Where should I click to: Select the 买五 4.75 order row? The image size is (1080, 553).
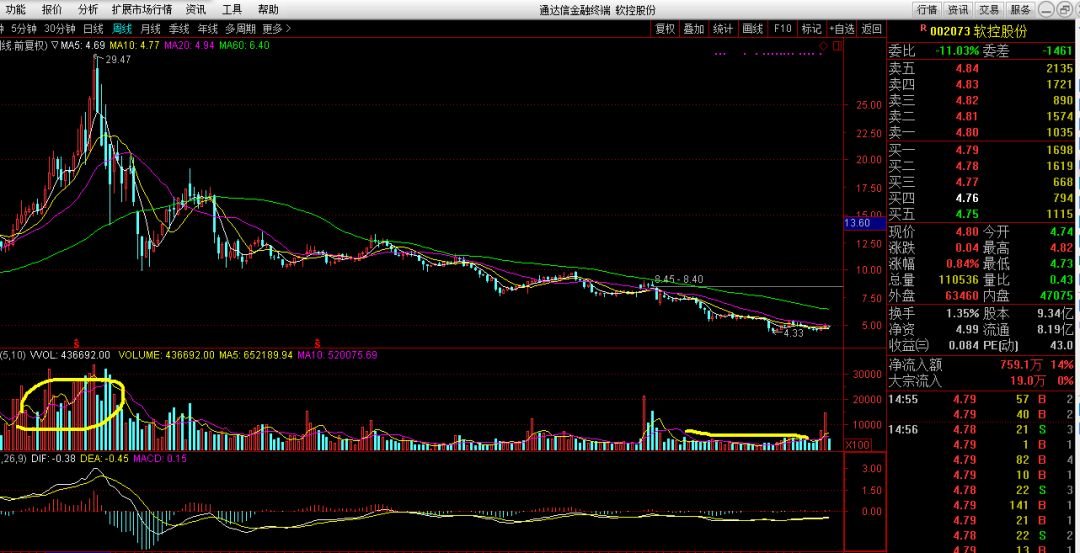981,214
